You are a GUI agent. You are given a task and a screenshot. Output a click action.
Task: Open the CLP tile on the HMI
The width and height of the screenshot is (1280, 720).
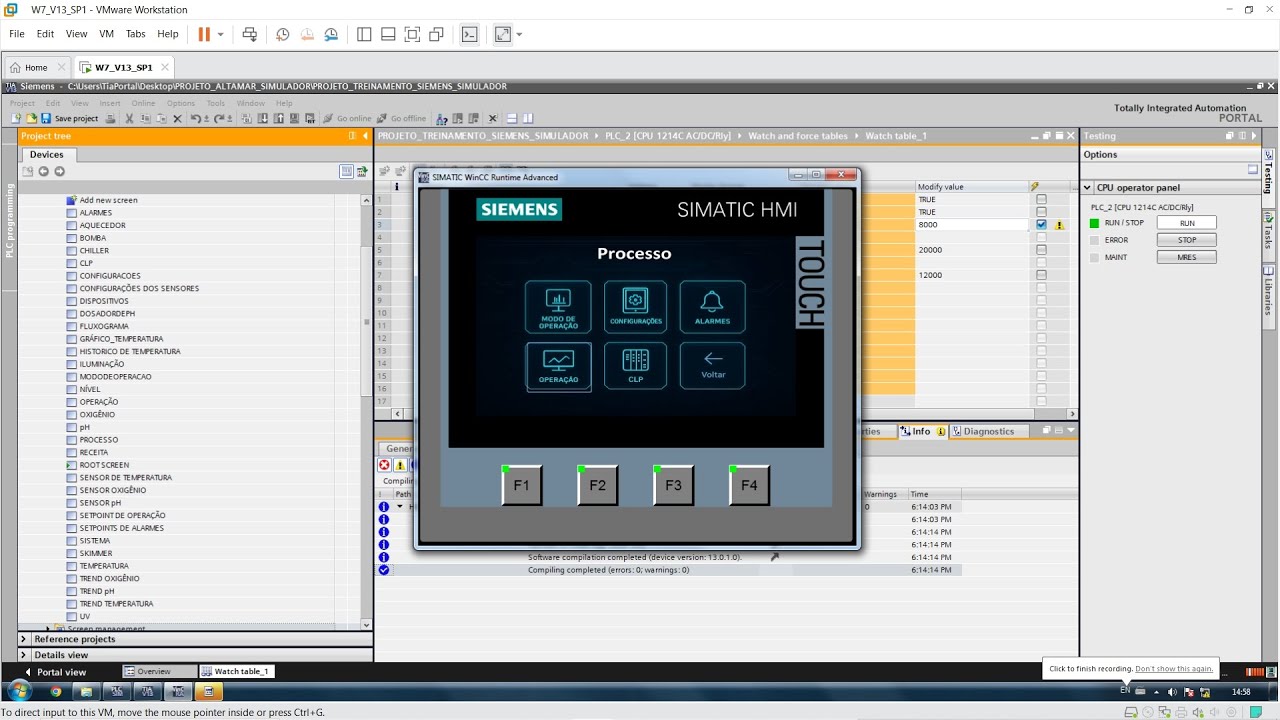coord(636,366)
